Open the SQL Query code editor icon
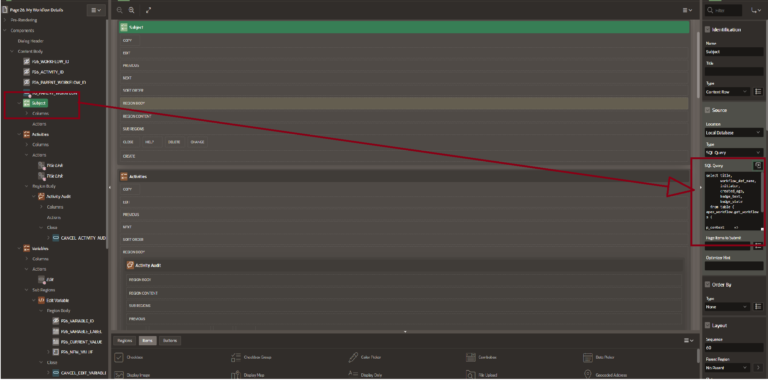The height and width of the screenshot is (380, 768). coord(758,166)
